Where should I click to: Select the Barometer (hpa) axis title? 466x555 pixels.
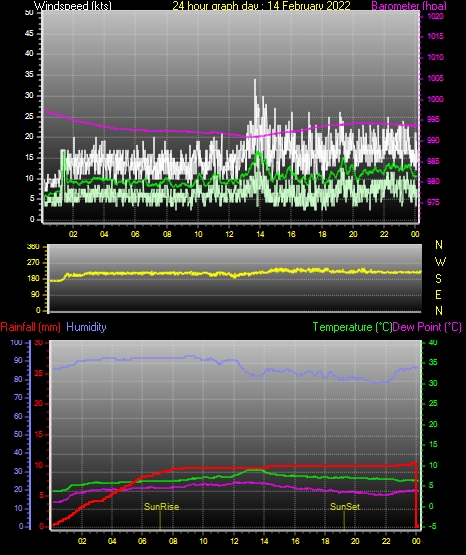coord(409,6)
